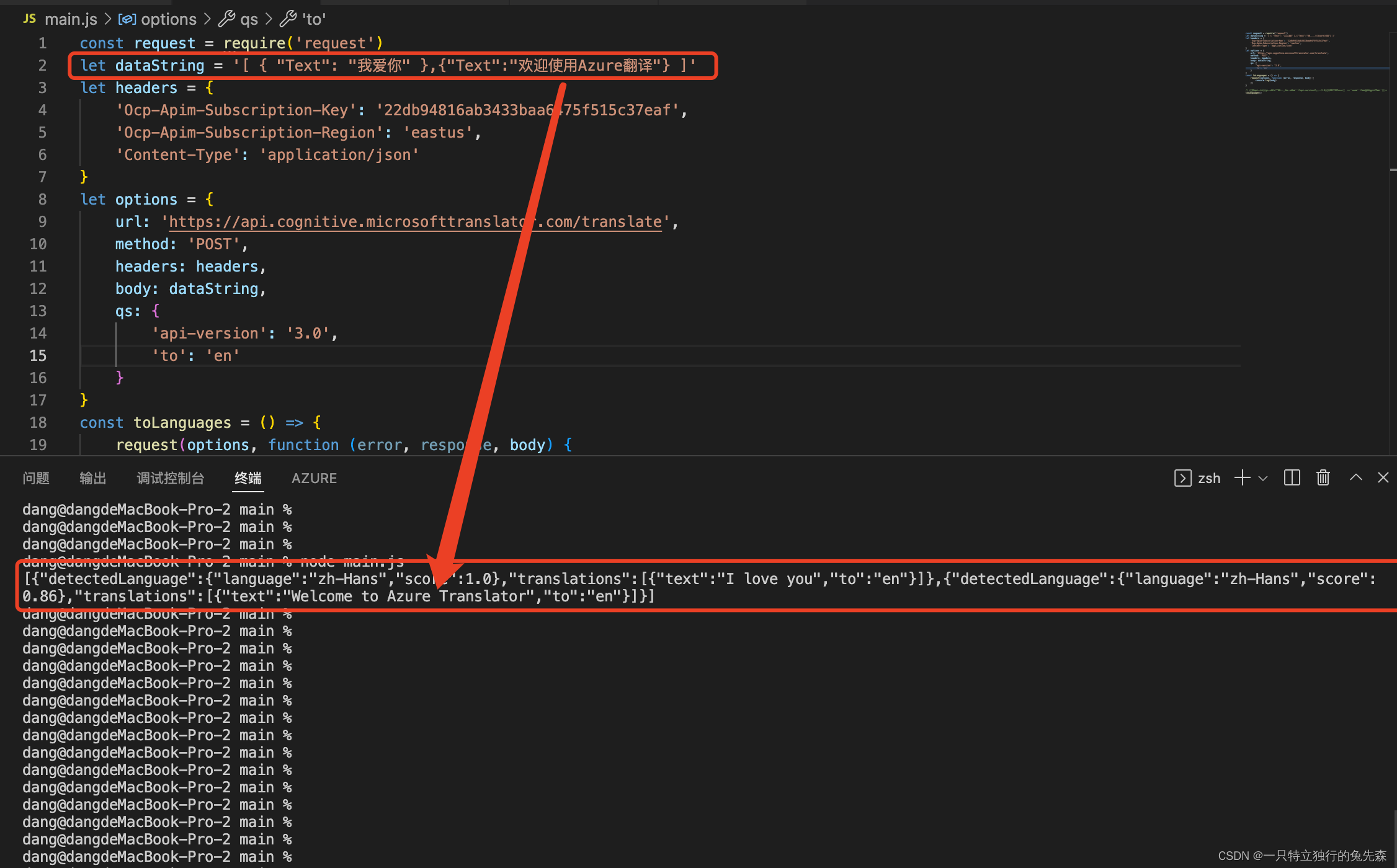This screenshot has height=868, width=1397.
Task: Switch to the 输出 output tab
Action: [93, 478]
